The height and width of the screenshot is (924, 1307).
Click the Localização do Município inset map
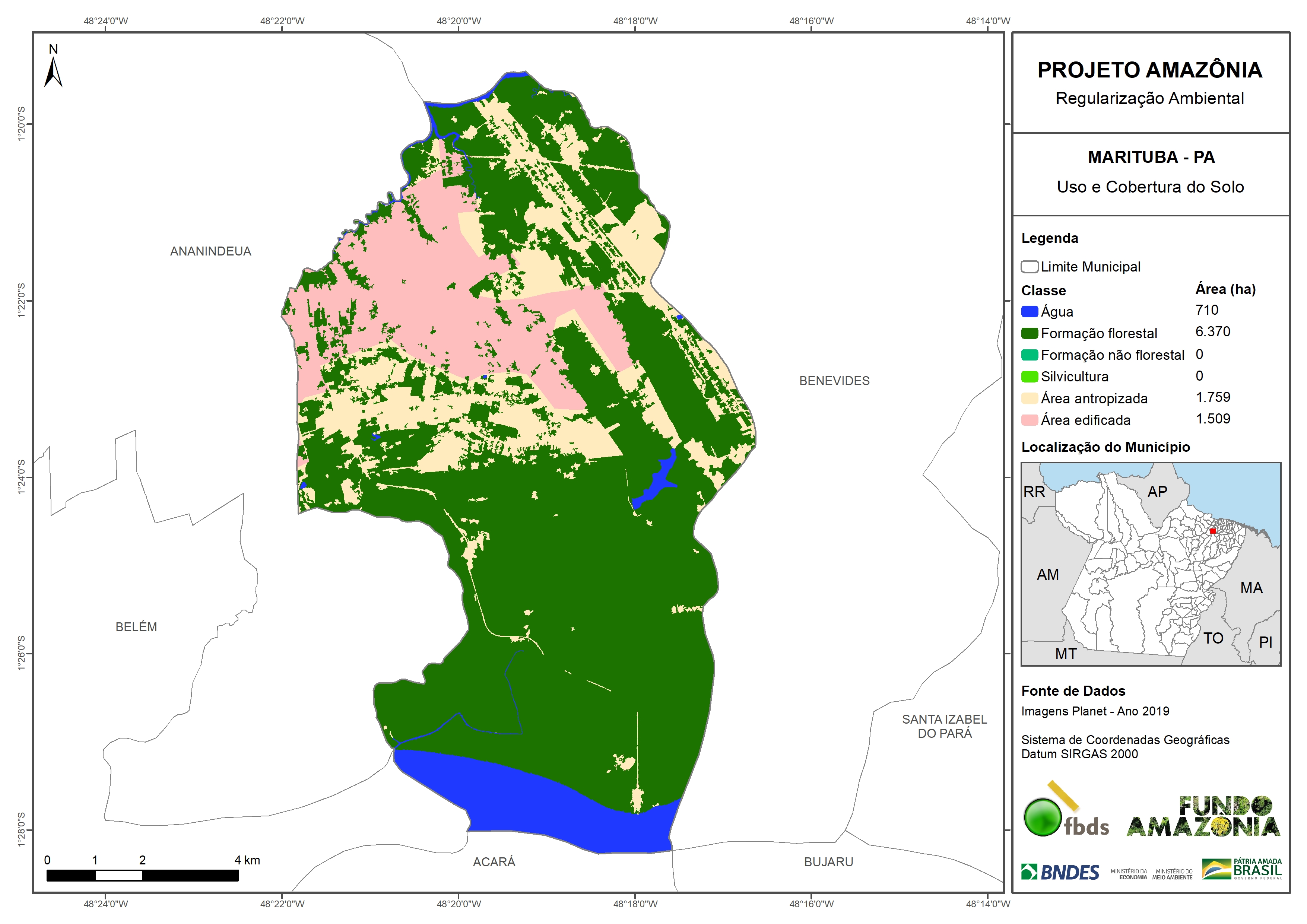(1151, 563)
